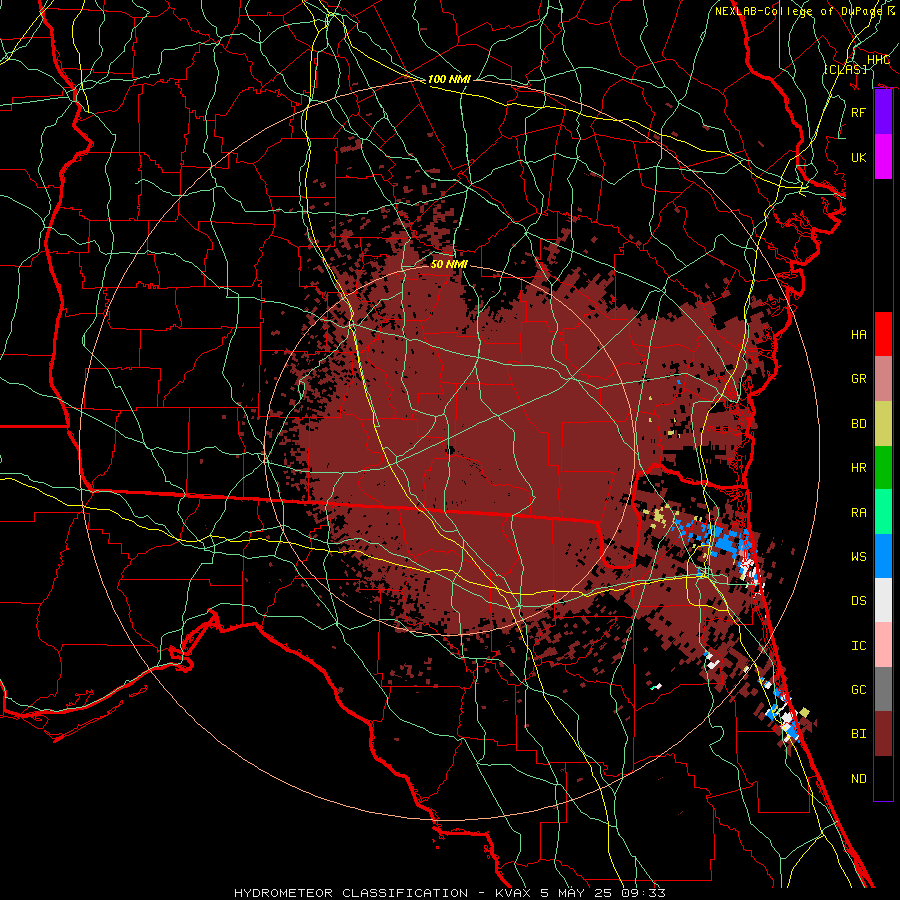Click the UK magenta legend swatch
Screen dimensions: 900x900
[x=883, y=157]
